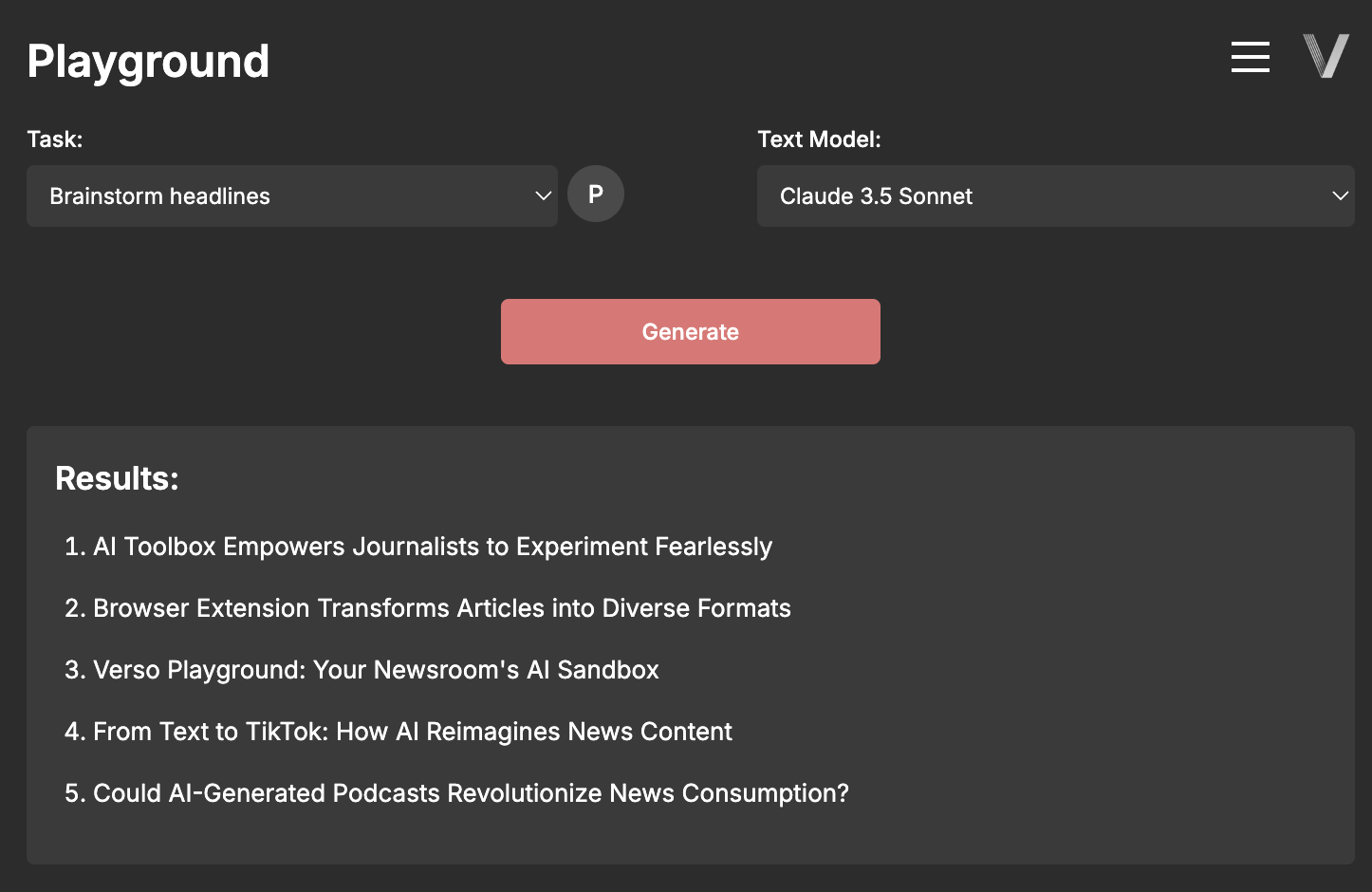
Task: Open the hamburger navigation menu
Action: pos(1250,57)
